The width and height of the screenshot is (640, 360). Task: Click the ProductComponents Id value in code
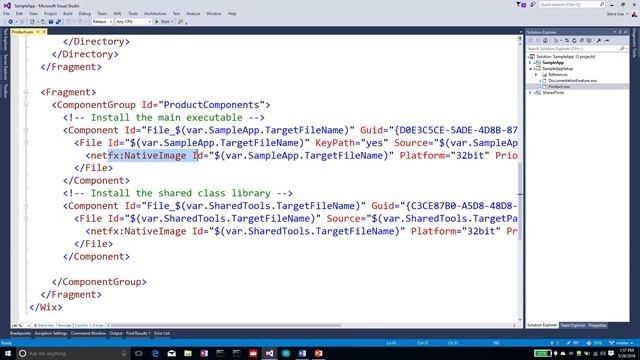(211, 105)
